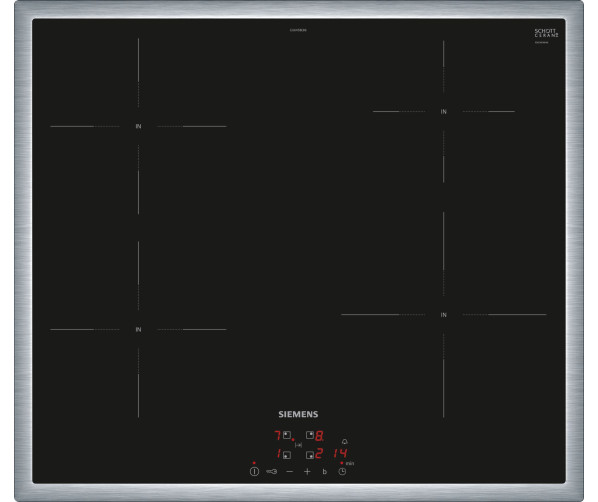
Task: Click the upper-left zone IN marker
Action: [x=138, y=126]
